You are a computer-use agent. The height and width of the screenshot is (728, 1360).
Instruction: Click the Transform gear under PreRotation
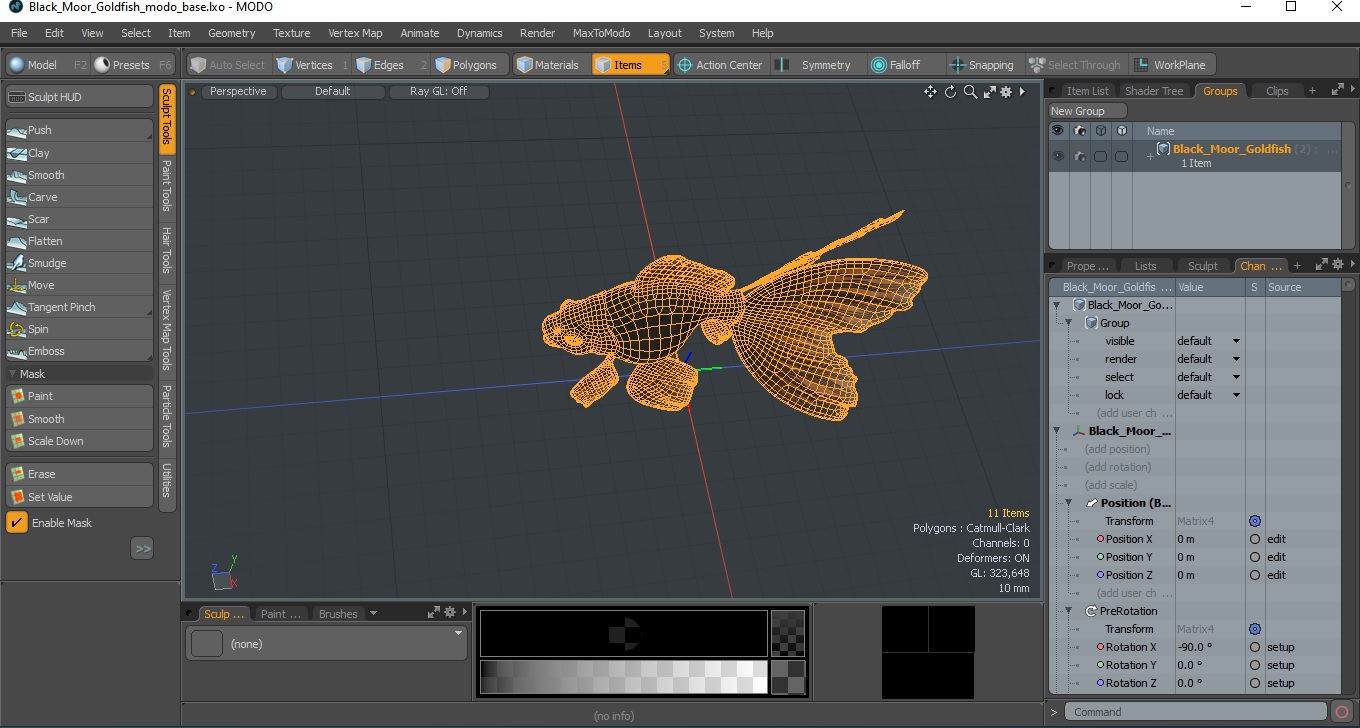1255,629
